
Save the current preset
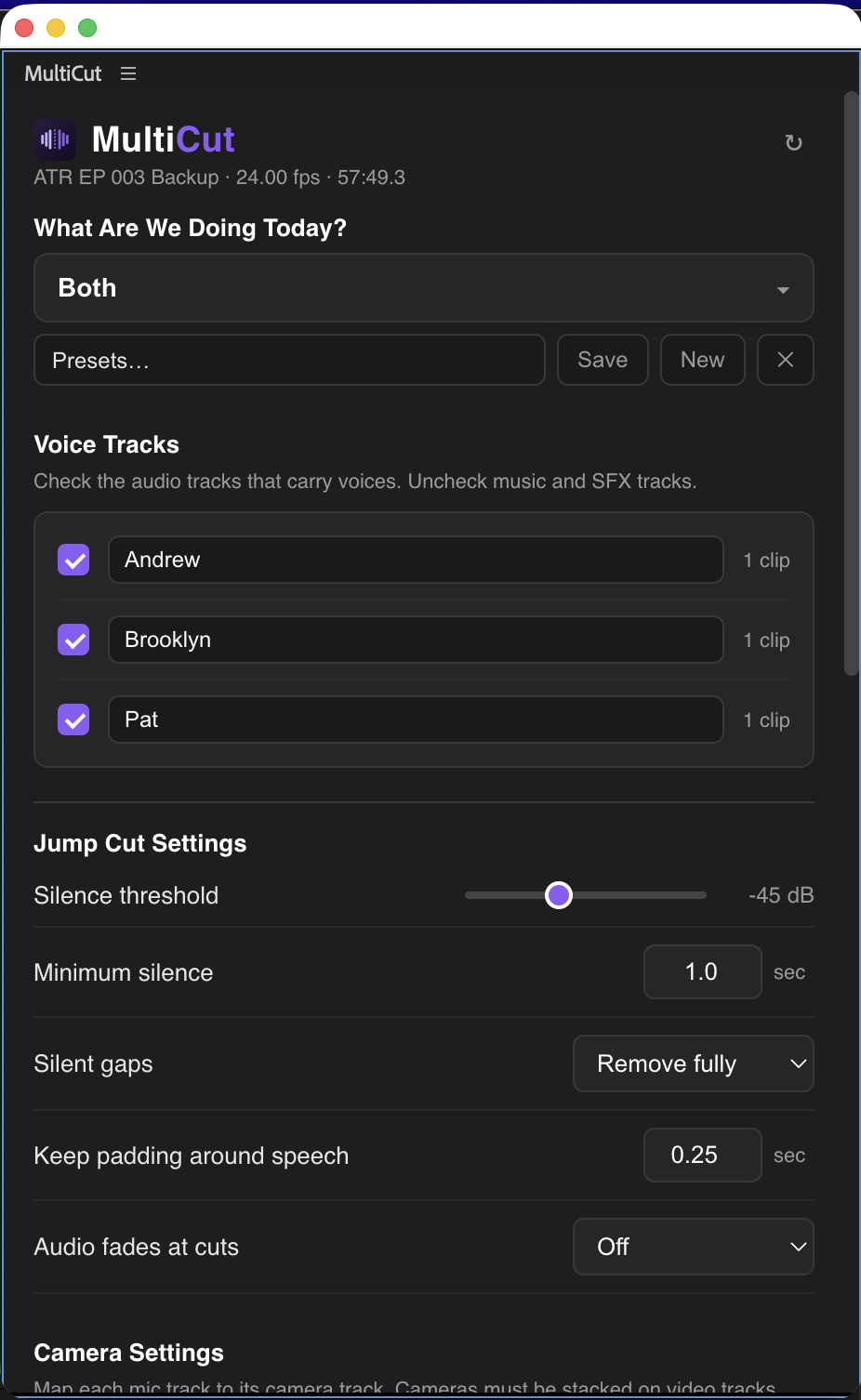coord(603,360)
